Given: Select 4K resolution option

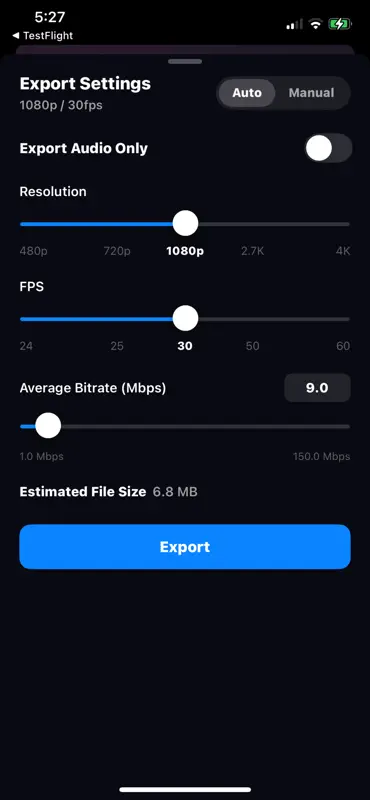Looking at the screenshot, I should (x=343, y=251).
